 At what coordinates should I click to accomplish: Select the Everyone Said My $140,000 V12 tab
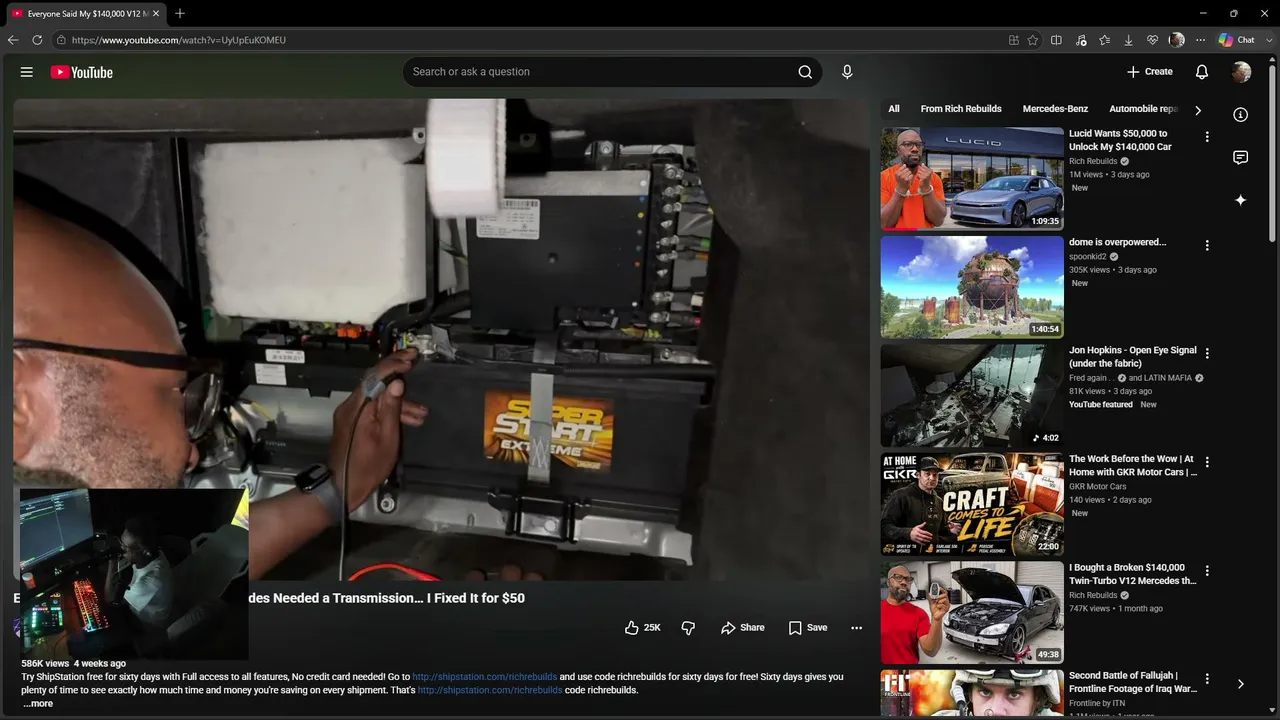pos(87,14)
